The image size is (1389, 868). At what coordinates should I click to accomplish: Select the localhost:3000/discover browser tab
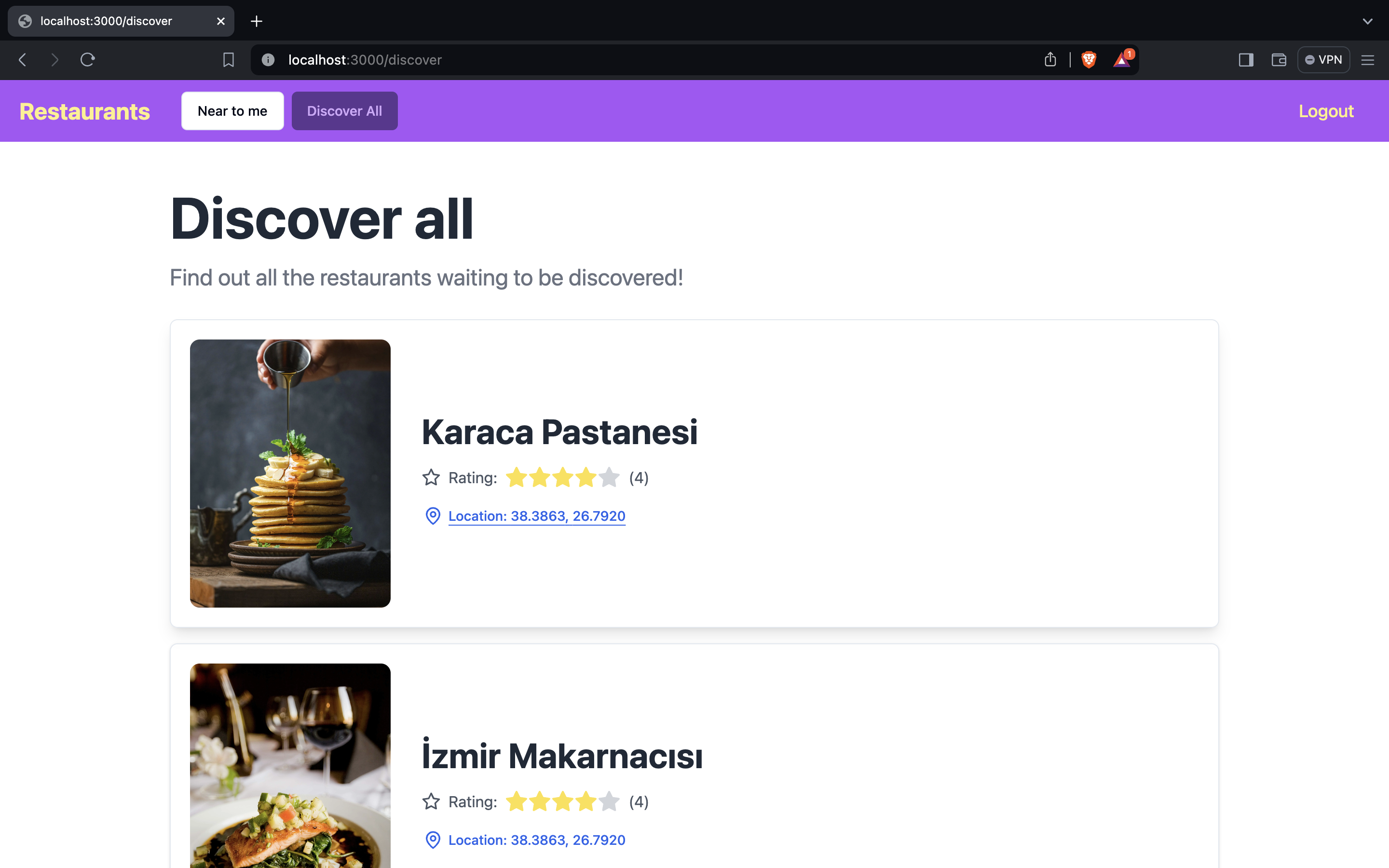point(121,21)
